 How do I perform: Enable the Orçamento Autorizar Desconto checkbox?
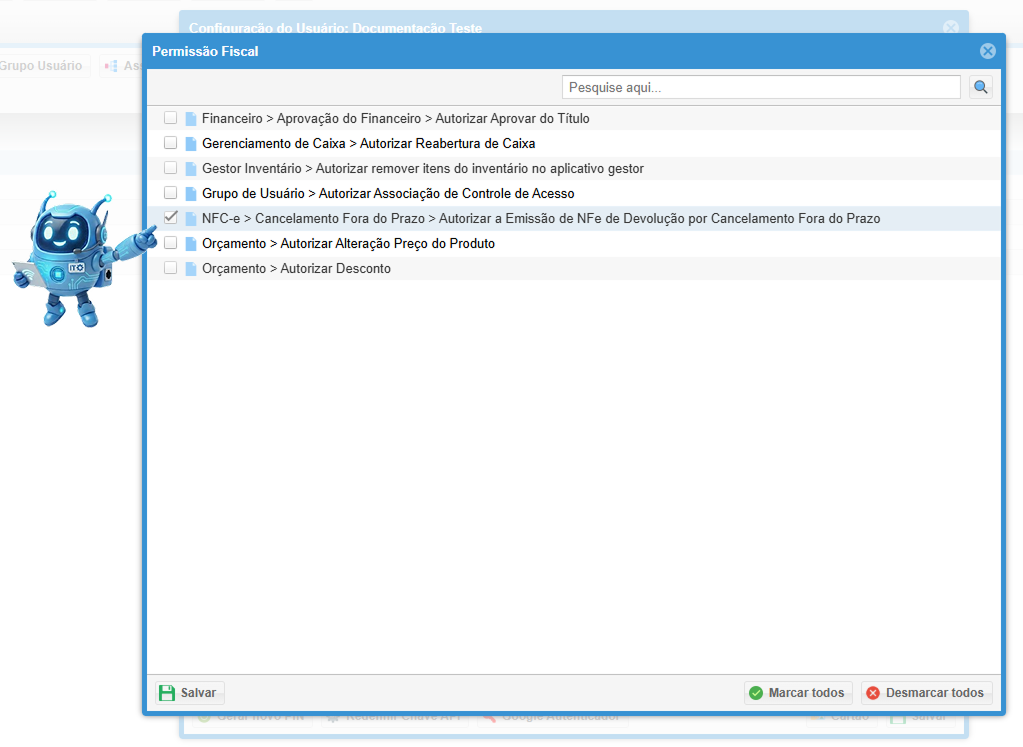171,268
